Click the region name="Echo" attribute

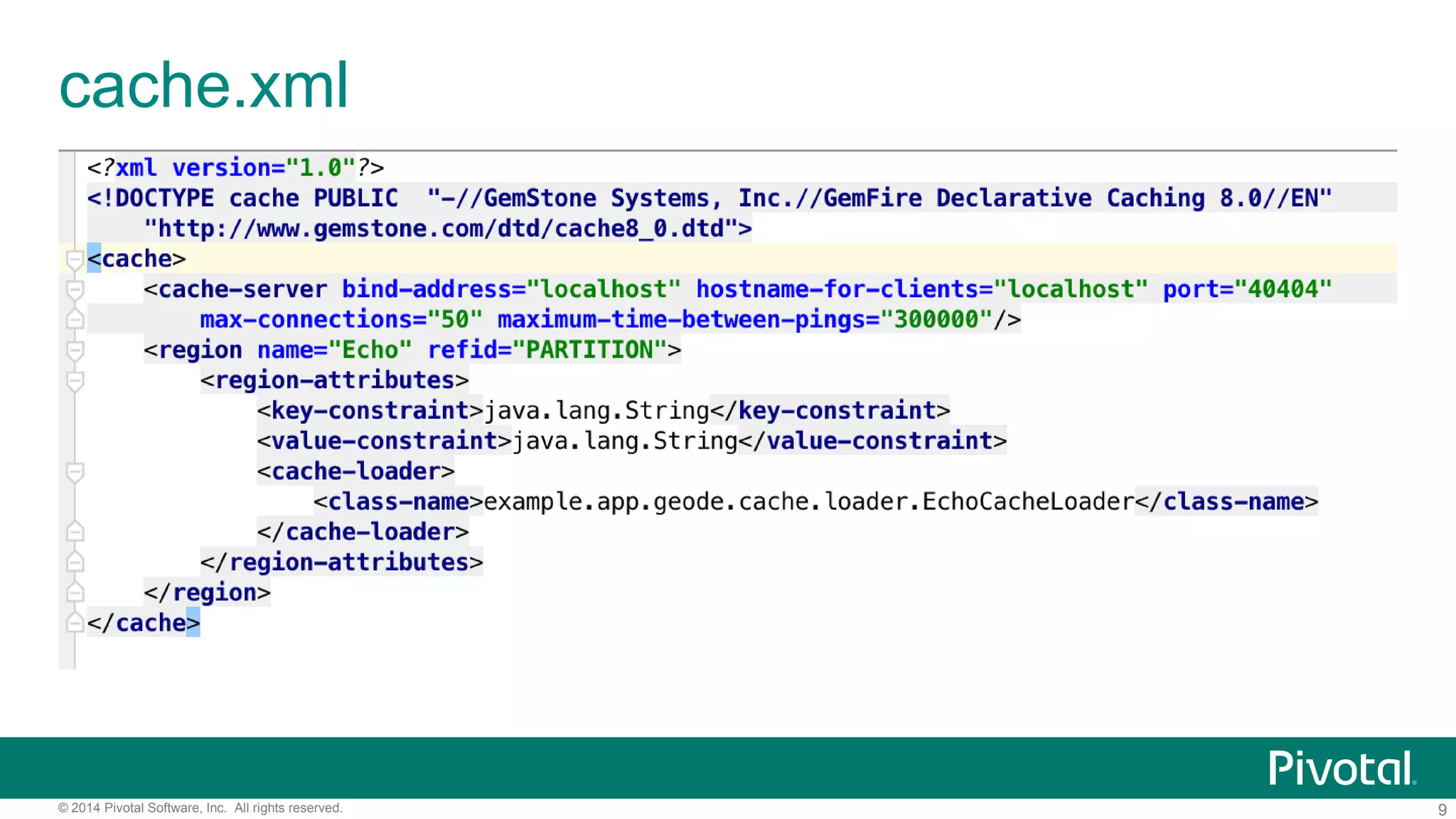[x=334, y=350]
